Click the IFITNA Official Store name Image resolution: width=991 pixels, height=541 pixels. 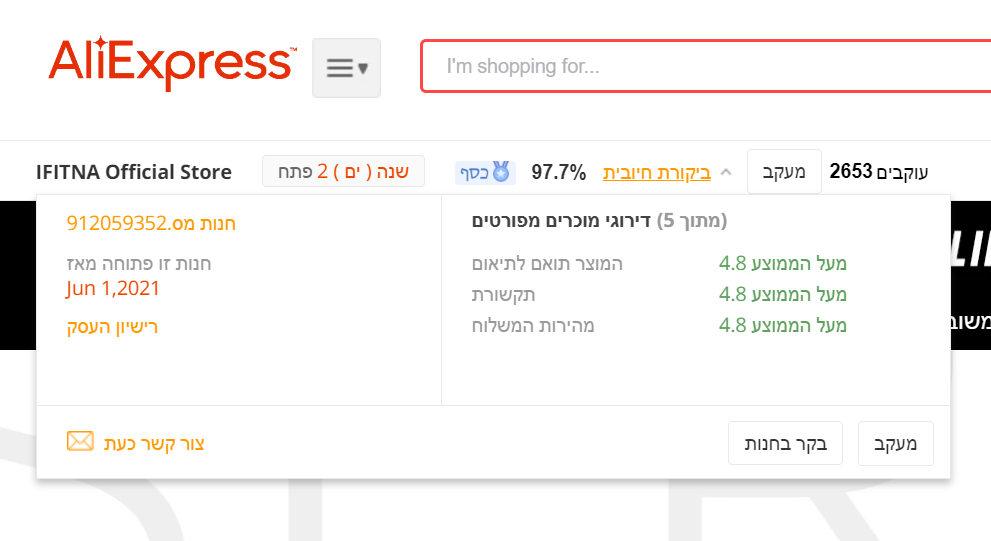[x=133, y=172]
